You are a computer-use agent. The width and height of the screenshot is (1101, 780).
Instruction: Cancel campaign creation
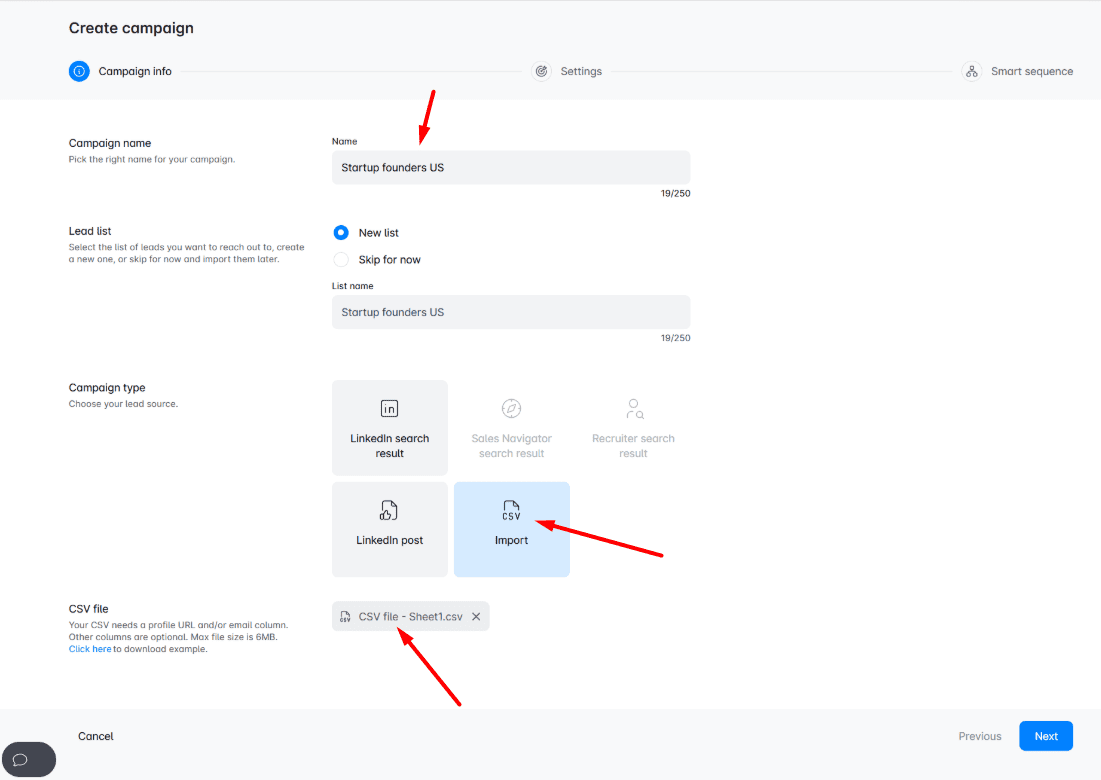(x=95, y=736)
